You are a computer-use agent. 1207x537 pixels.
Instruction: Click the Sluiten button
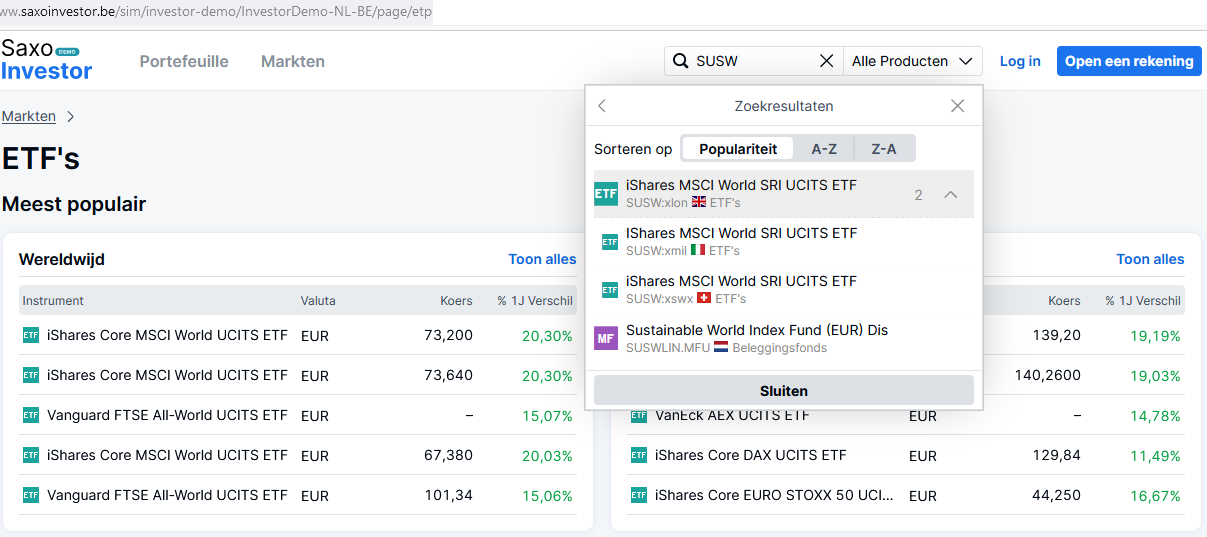(x=784, y=391)
